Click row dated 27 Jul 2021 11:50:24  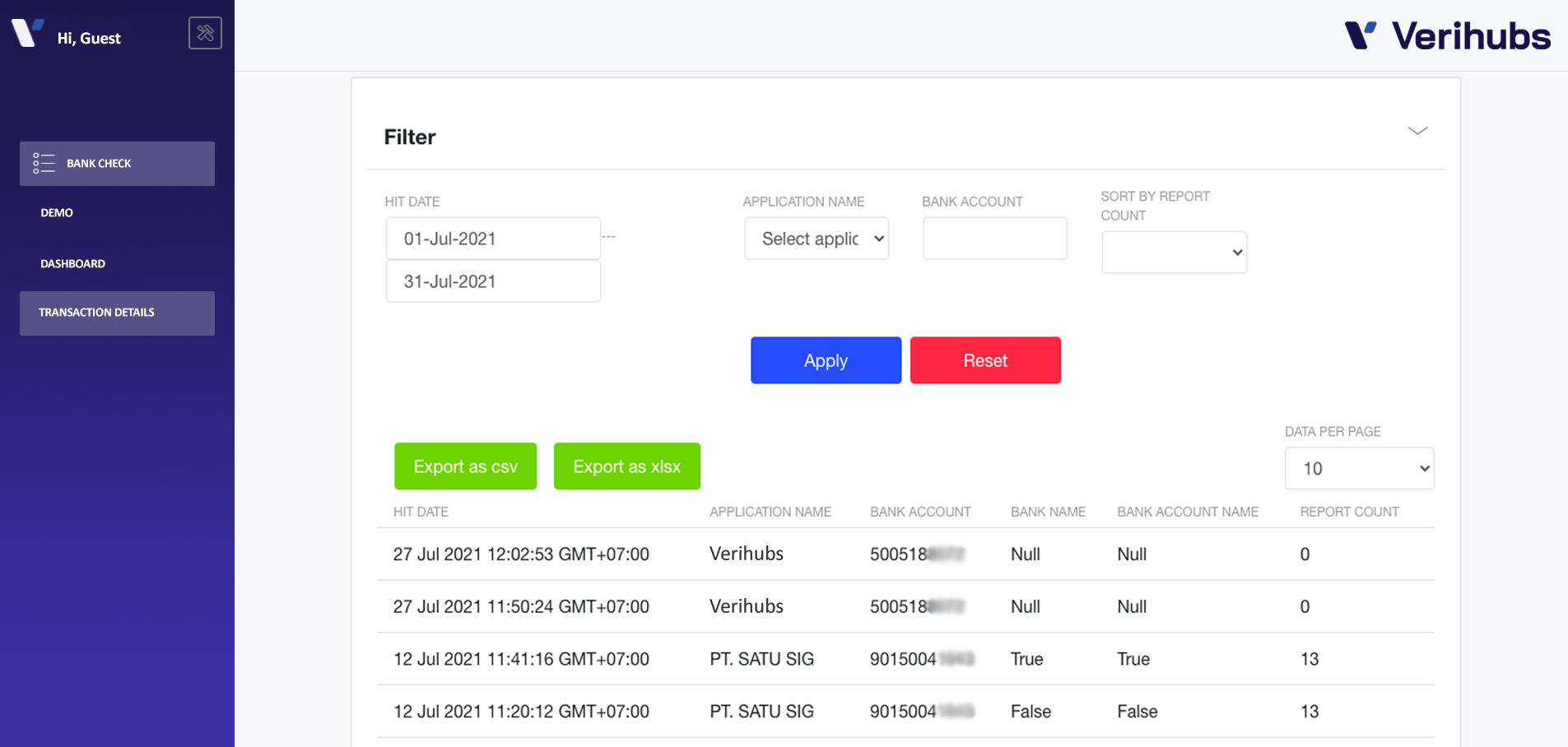[905, 607]
